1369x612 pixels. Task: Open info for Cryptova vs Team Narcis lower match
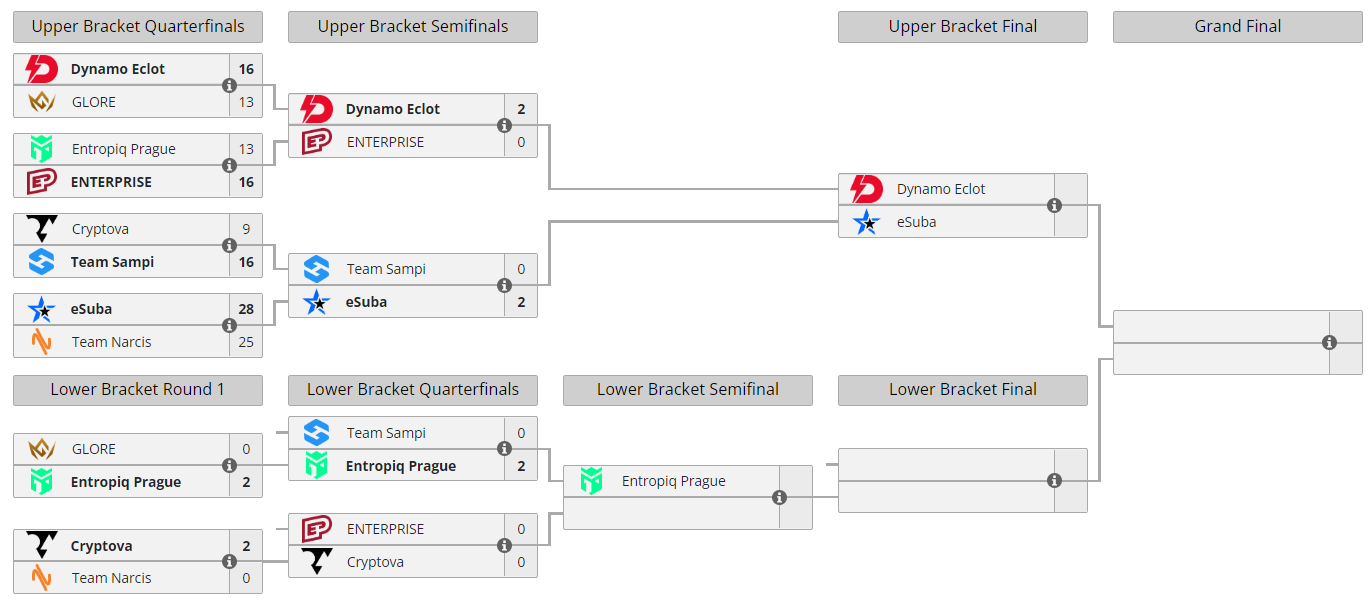click(x=229, y=562)
